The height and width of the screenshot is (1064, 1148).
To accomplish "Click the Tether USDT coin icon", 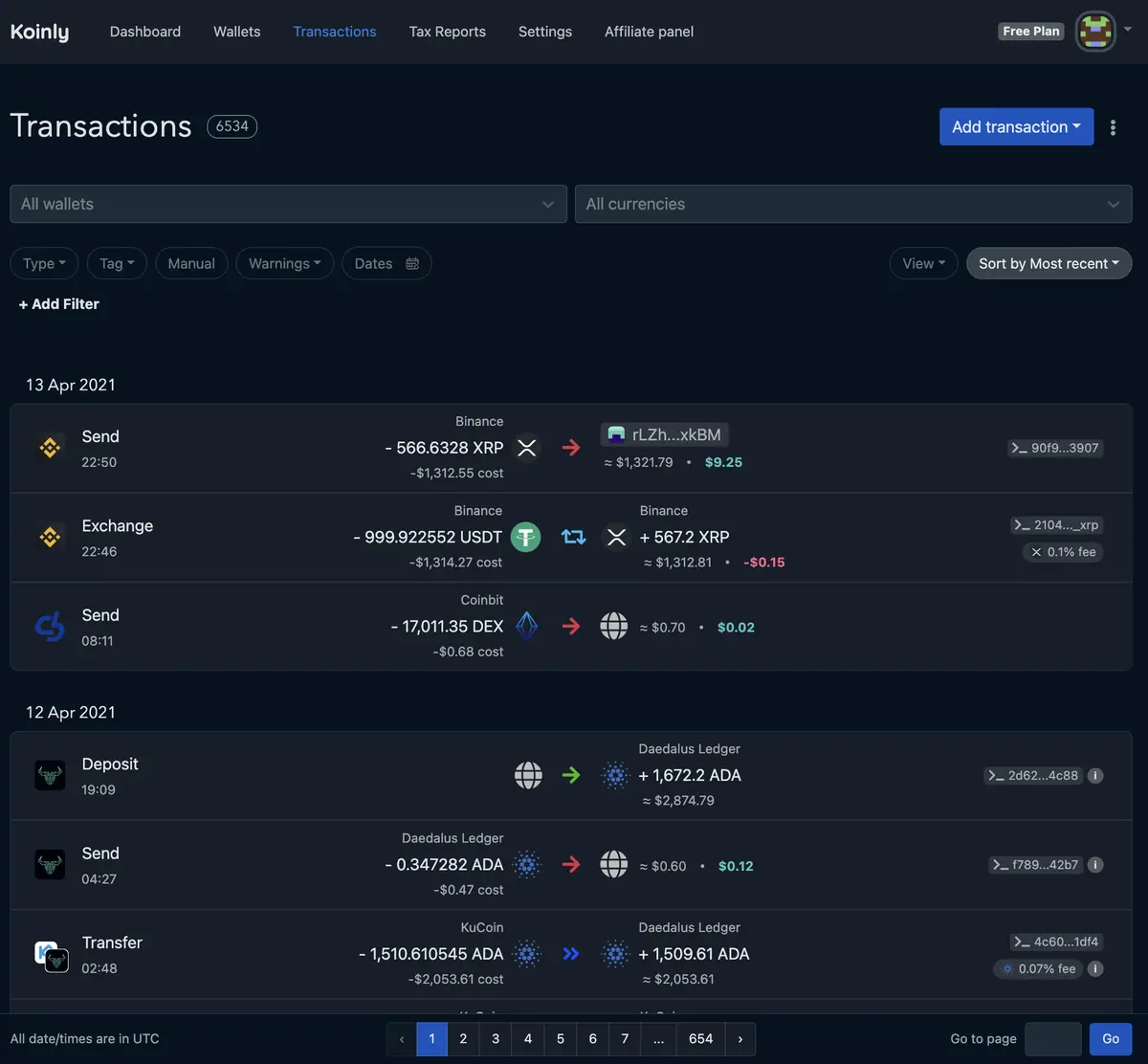I will click(x=525, y=537).
